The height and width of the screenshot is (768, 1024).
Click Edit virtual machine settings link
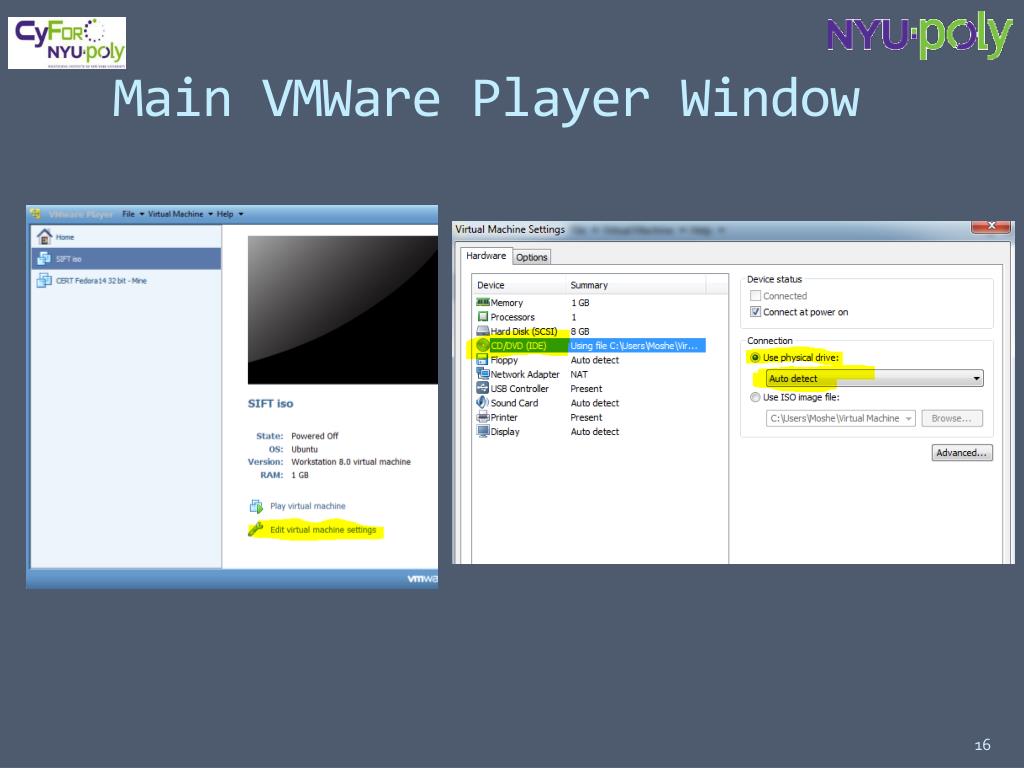pos(323,530)
